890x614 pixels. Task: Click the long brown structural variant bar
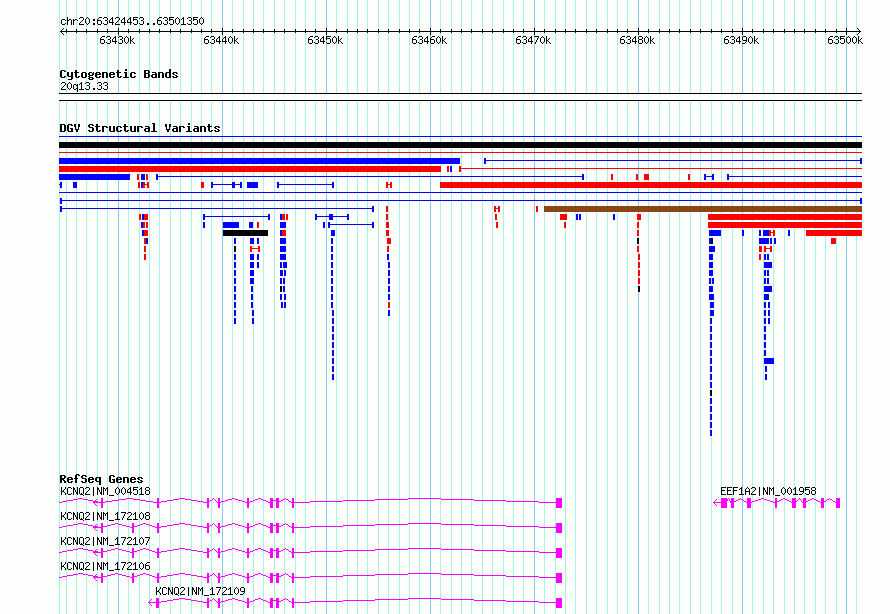(x=703, y=209)
